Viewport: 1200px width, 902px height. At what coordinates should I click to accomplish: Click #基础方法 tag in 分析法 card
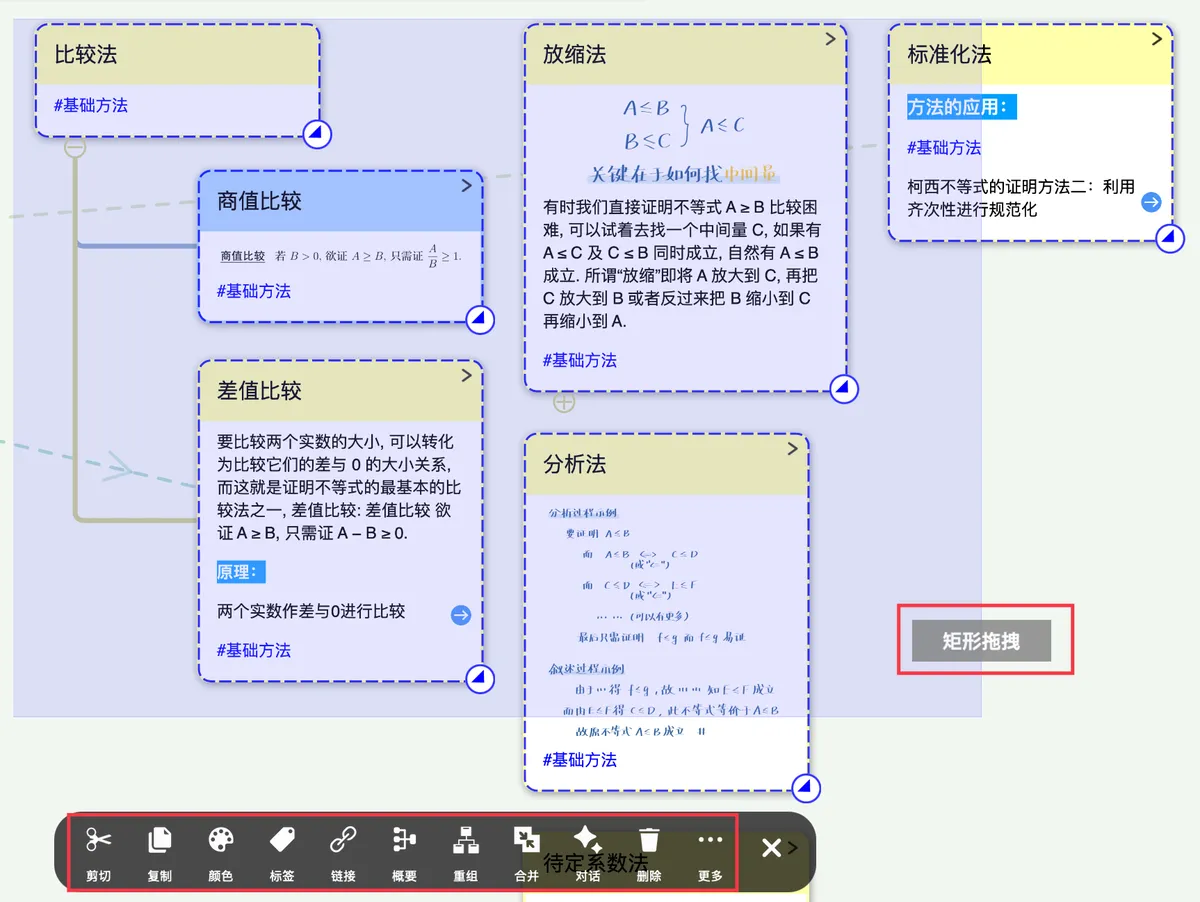[580, 760]
